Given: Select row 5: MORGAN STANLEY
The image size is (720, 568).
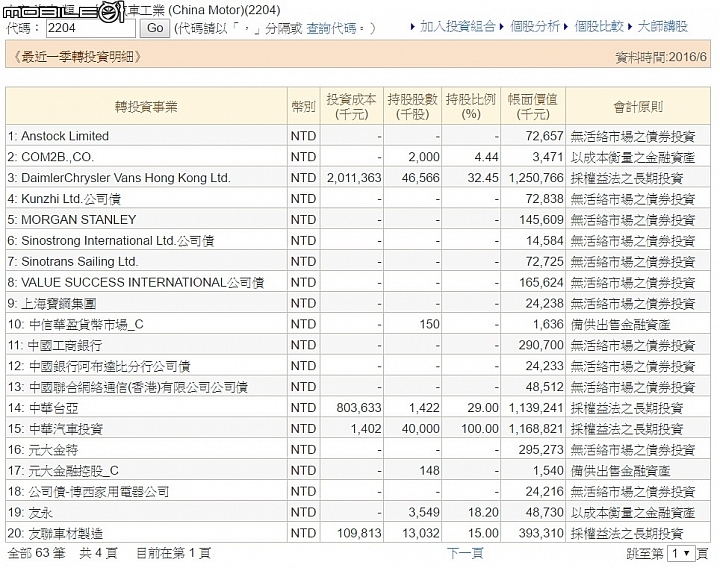Looking at the screenshot, I should coord(358,219).
